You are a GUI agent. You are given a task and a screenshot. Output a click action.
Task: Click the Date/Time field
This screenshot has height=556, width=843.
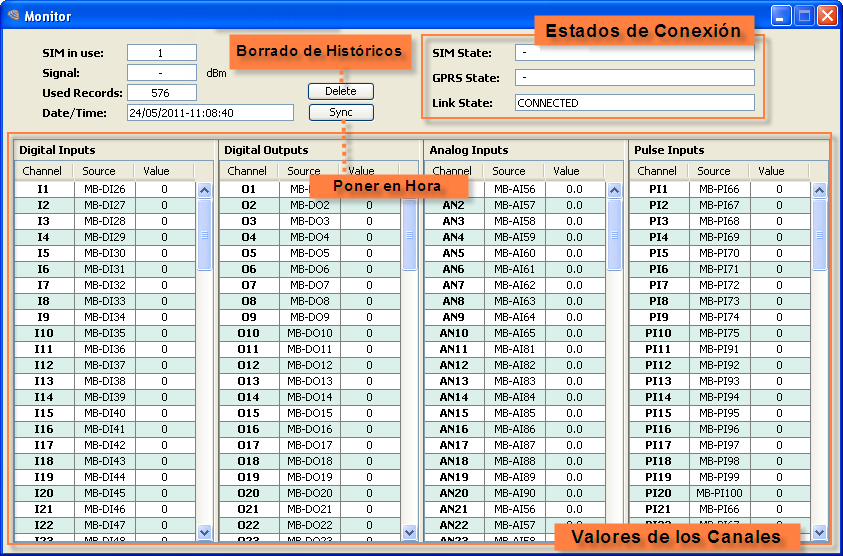point(210,113)
